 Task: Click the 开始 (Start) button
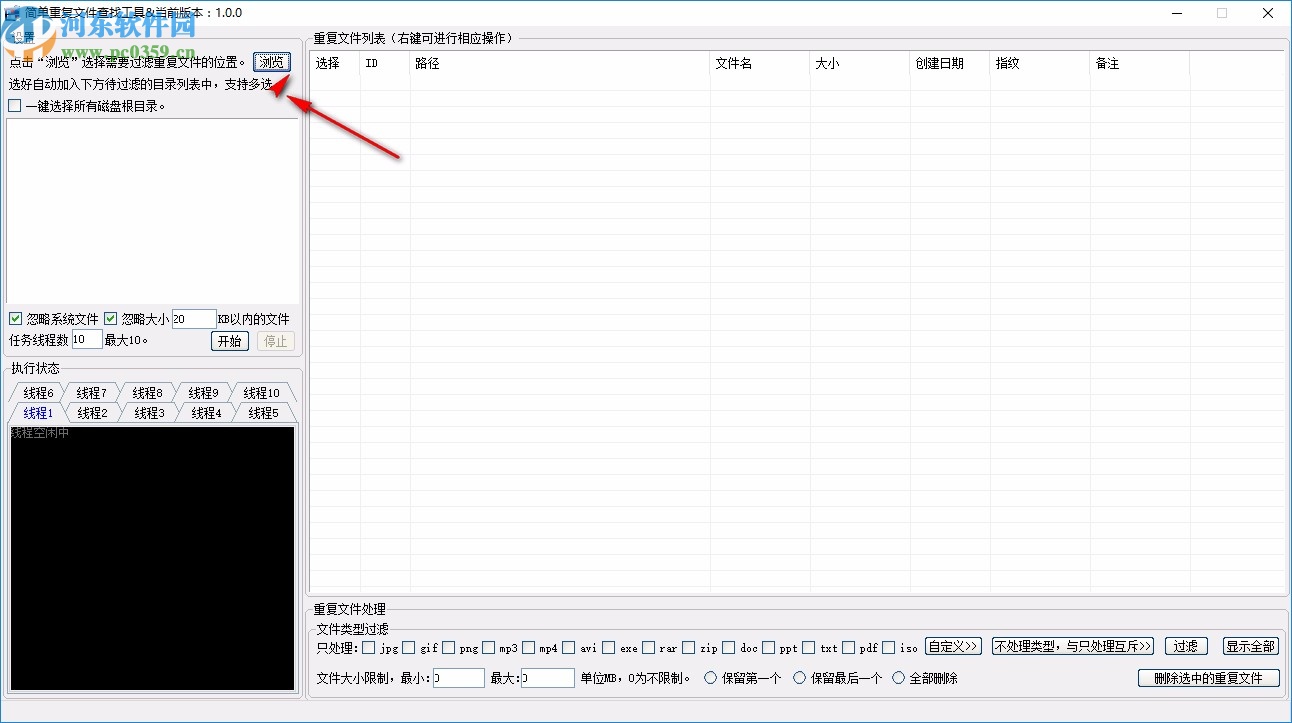point(230,340)
